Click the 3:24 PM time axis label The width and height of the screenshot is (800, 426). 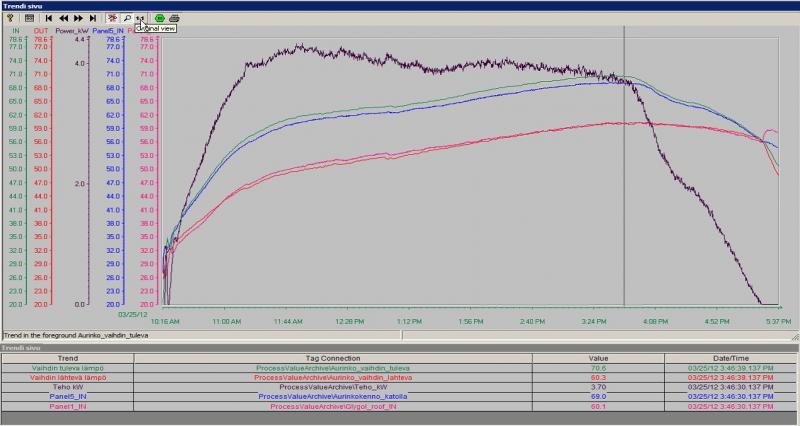click(594, 322)
